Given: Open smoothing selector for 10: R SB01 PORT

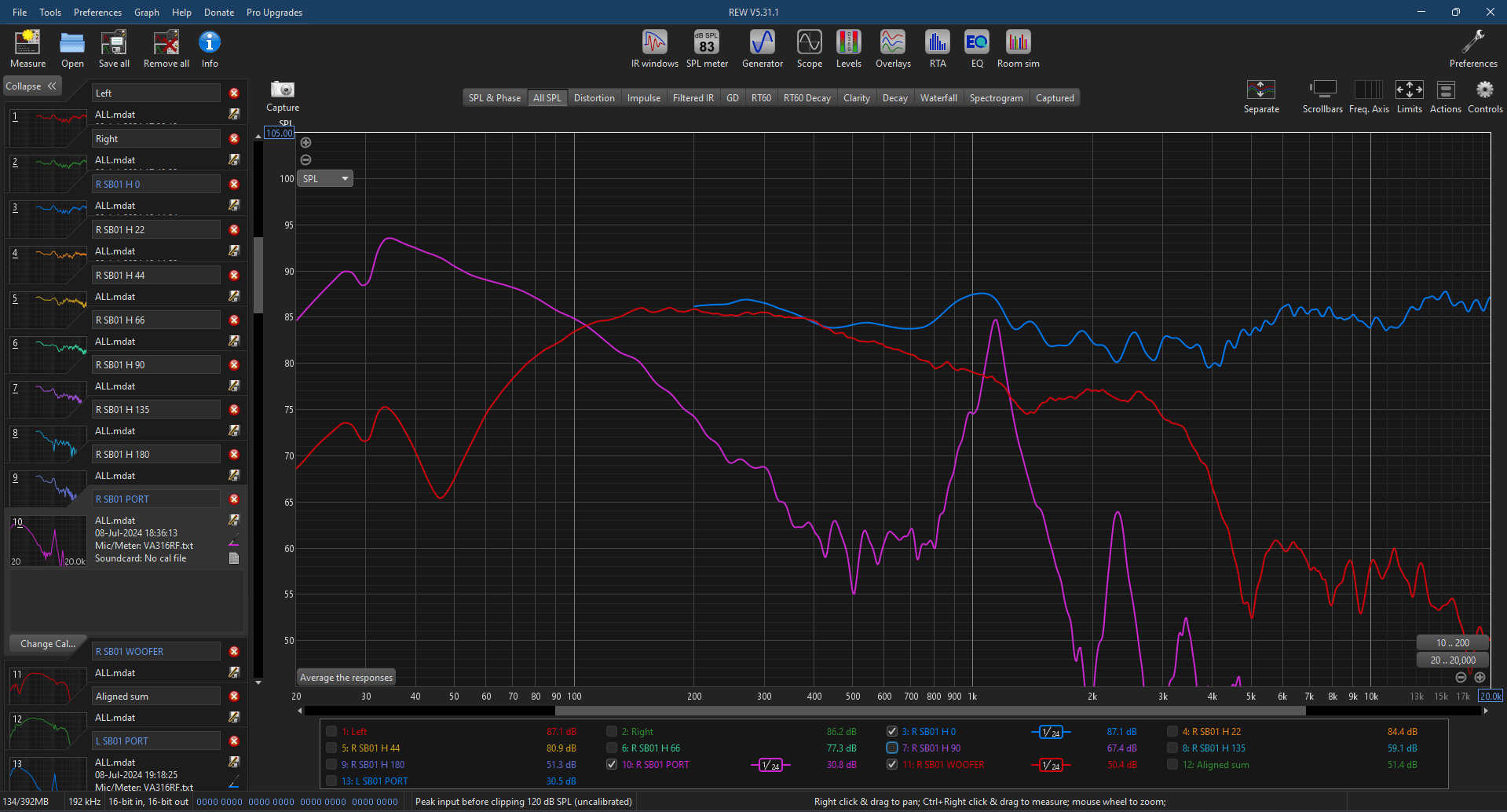Looking at the screenshot, I should pos(770,765).
